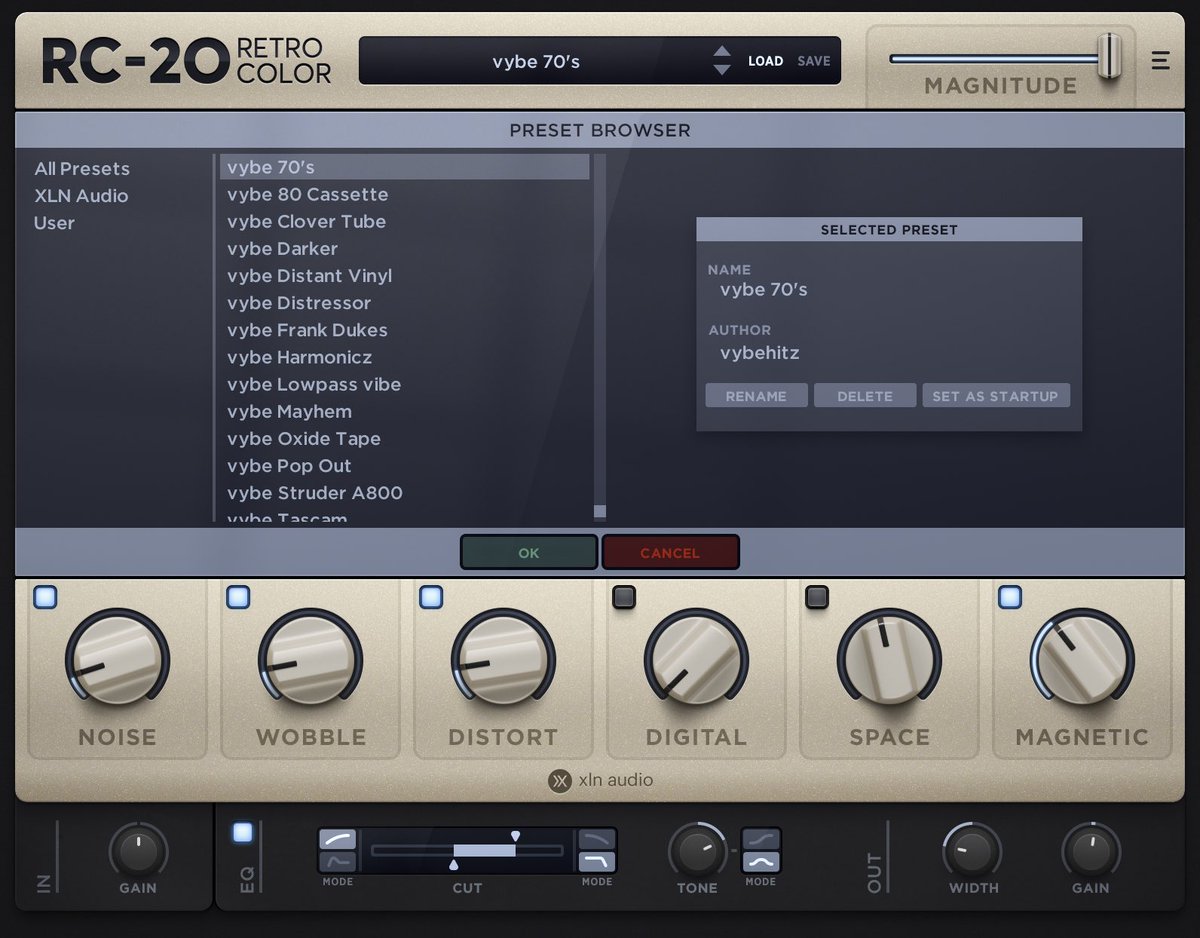This screenshot has height=938, width=1200.
Task: Toggle the MAGNETIC module power switch
Action: (x=1010, y=597)
